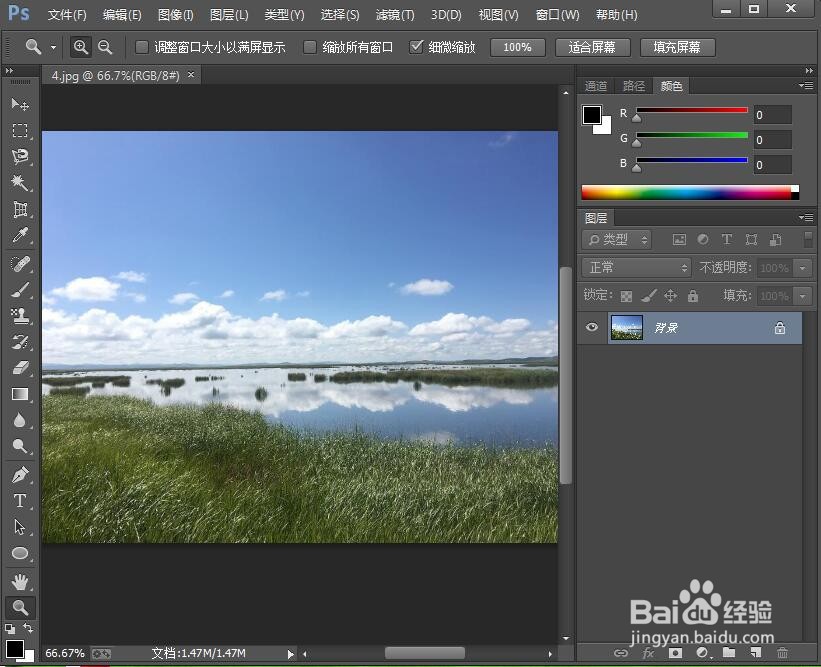Toggle pixel layer filter in Layers panel

pyautogui.click(x=679, y=240)
